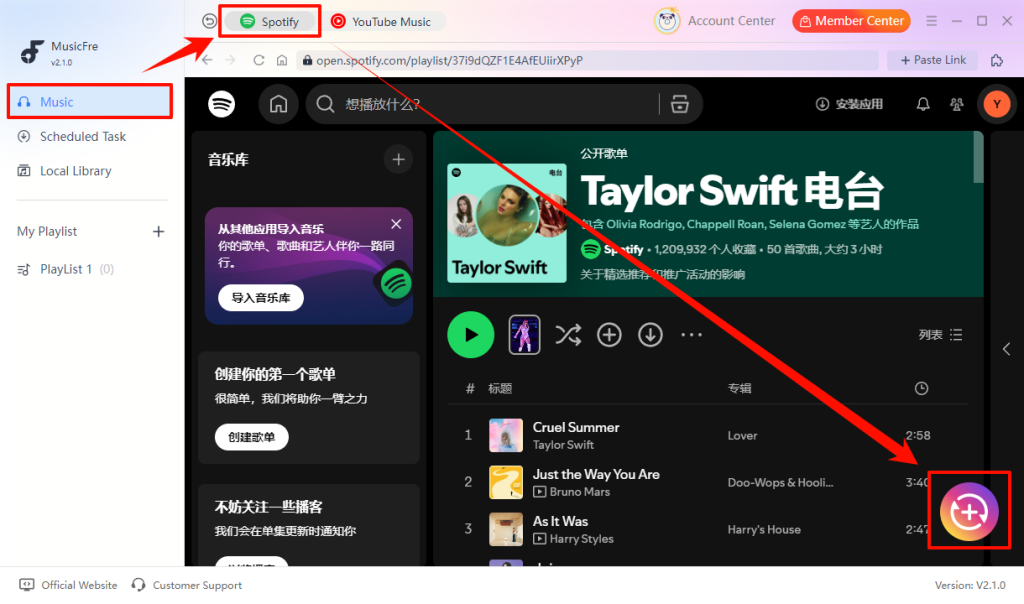1024x604 pixels.
Task: Go back with the browser back arrow
Action: point(207,60)
